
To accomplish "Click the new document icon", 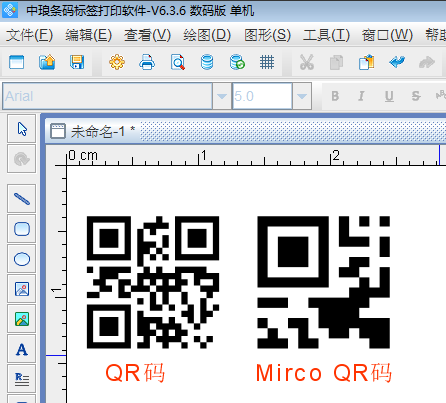I will (x=17, y=62).
